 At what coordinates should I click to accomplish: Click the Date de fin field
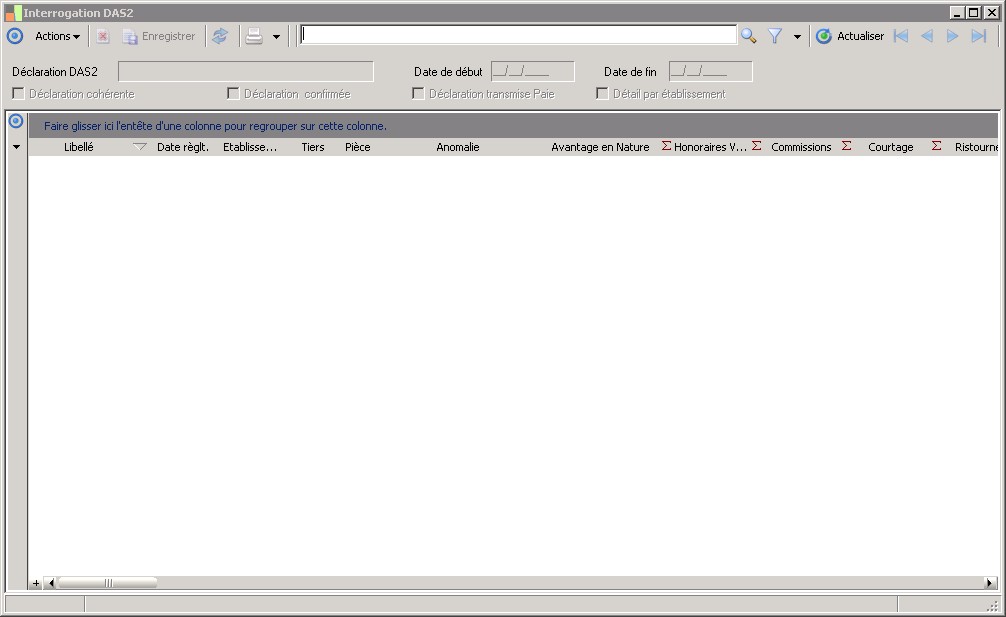pos(710,71)
